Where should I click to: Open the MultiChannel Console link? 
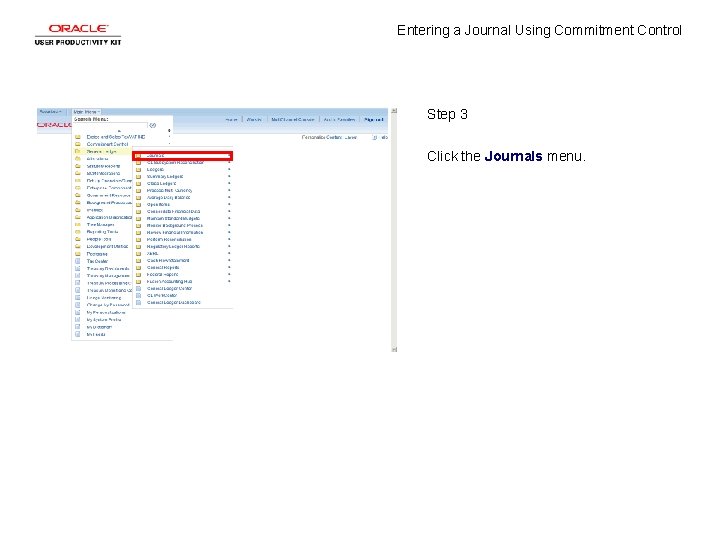tap(293, 119)
